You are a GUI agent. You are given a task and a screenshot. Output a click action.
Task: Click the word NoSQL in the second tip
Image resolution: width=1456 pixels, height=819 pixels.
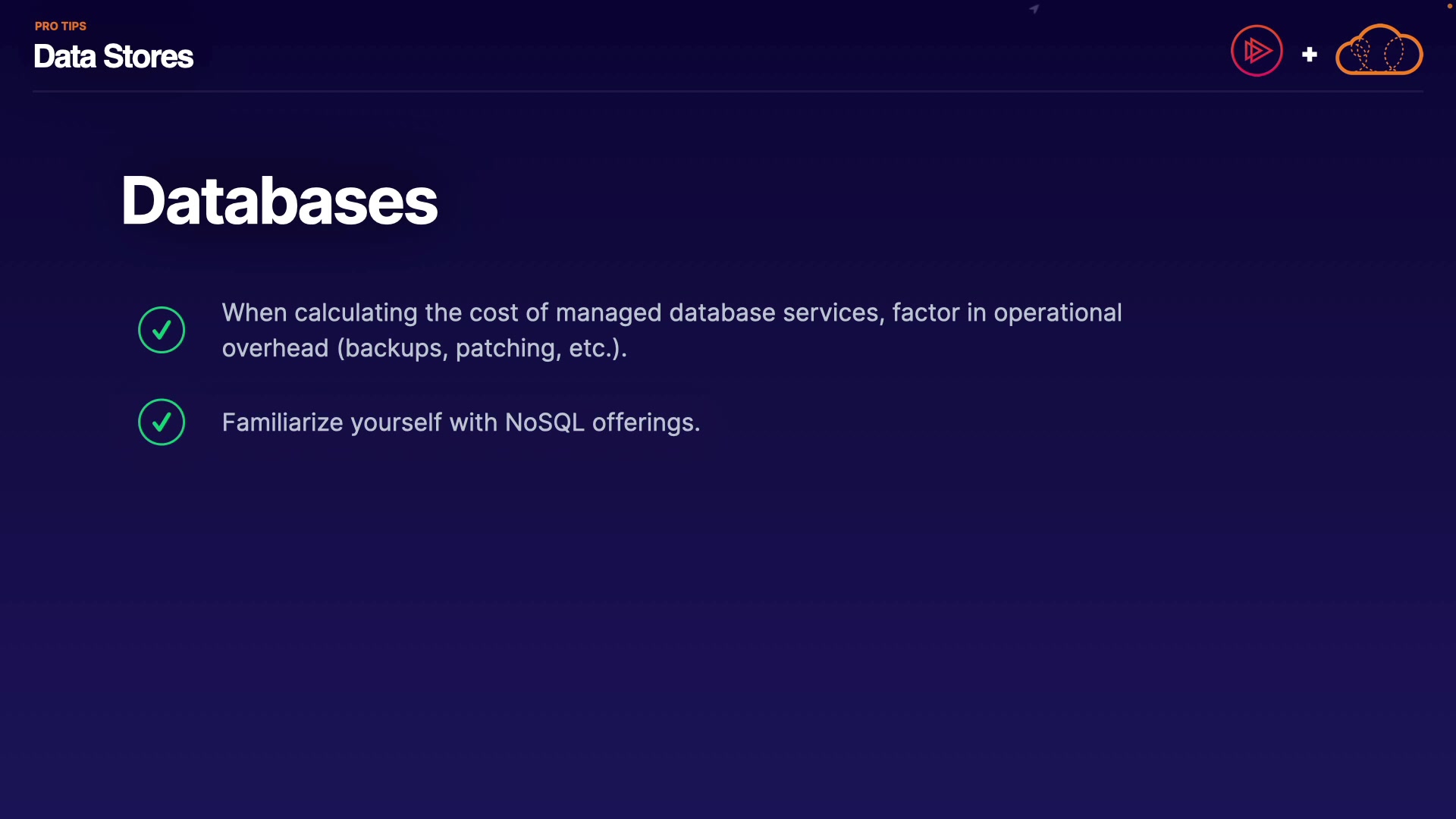tap(544, 422)
